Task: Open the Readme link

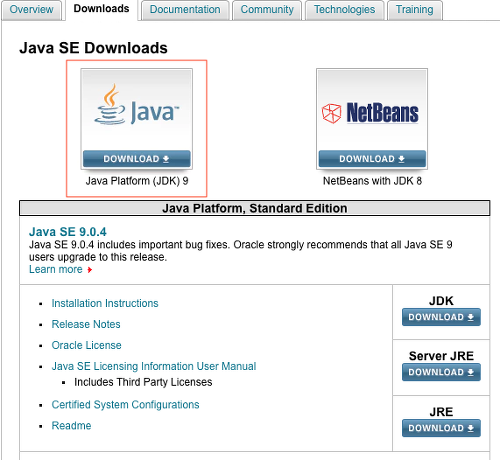Action: (x=71, y=426)
